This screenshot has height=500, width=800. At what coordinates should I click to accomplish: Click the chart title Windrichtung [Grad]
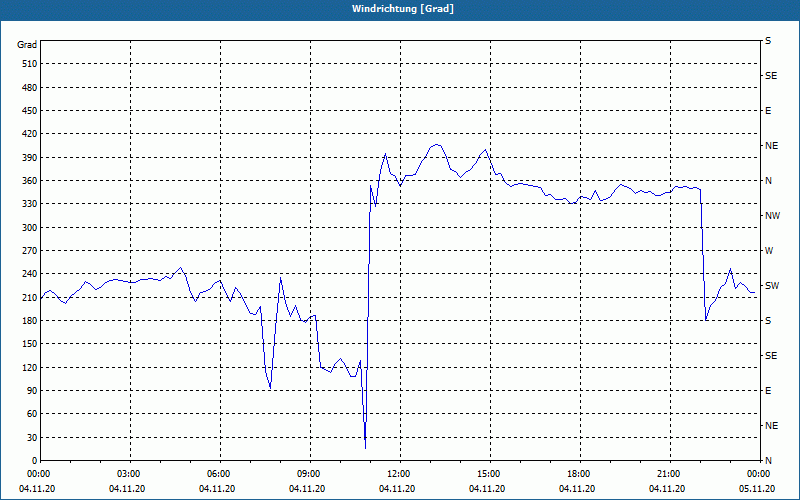pyautogui.click(x=403, y=9)
